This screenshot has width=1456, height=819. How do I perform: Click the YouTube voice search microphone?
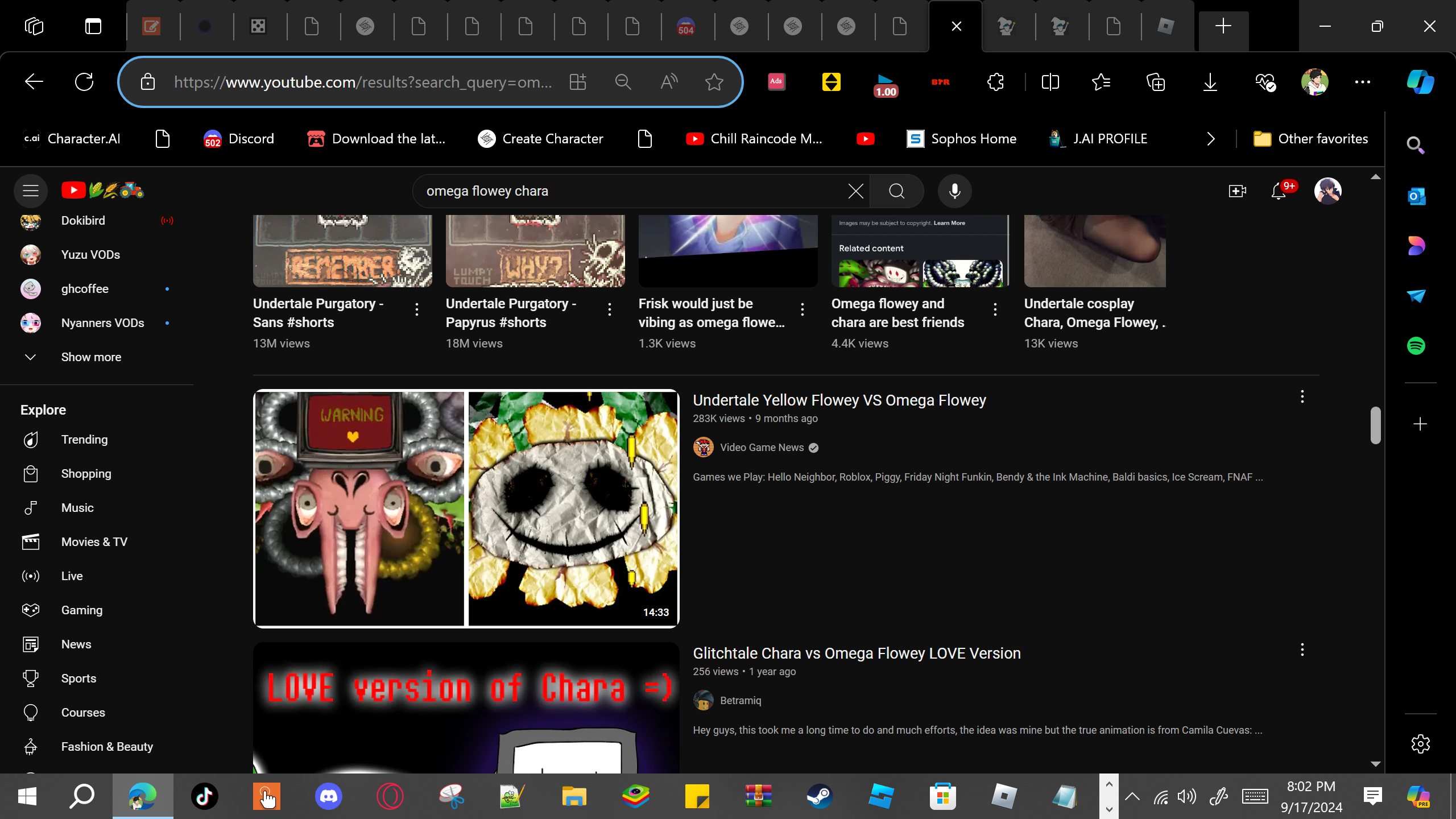pos(954,191)
